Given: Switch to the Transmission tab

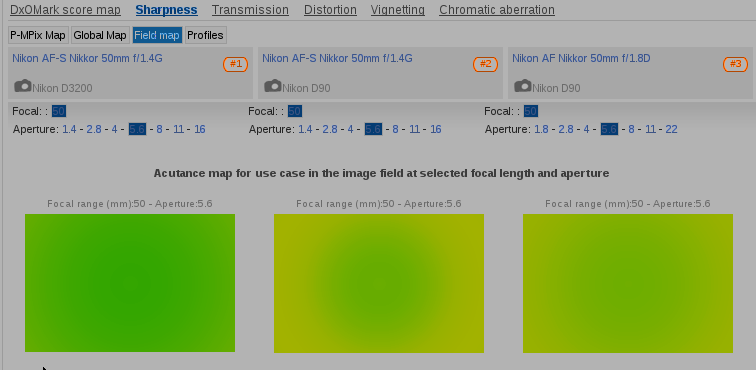Looking at the screenshot, I should pos(250,10).
